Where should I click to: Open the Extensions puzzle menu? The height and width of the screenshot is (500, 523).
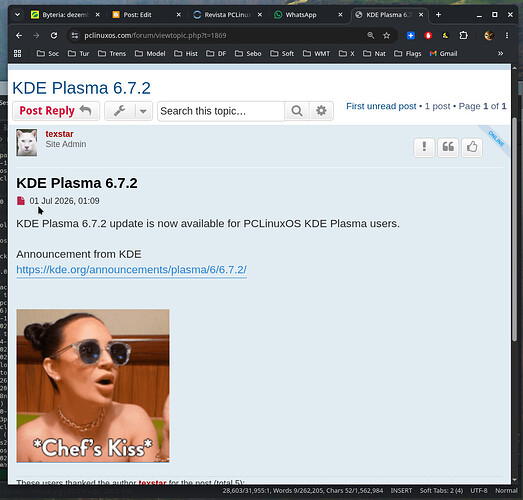point(463,35)
